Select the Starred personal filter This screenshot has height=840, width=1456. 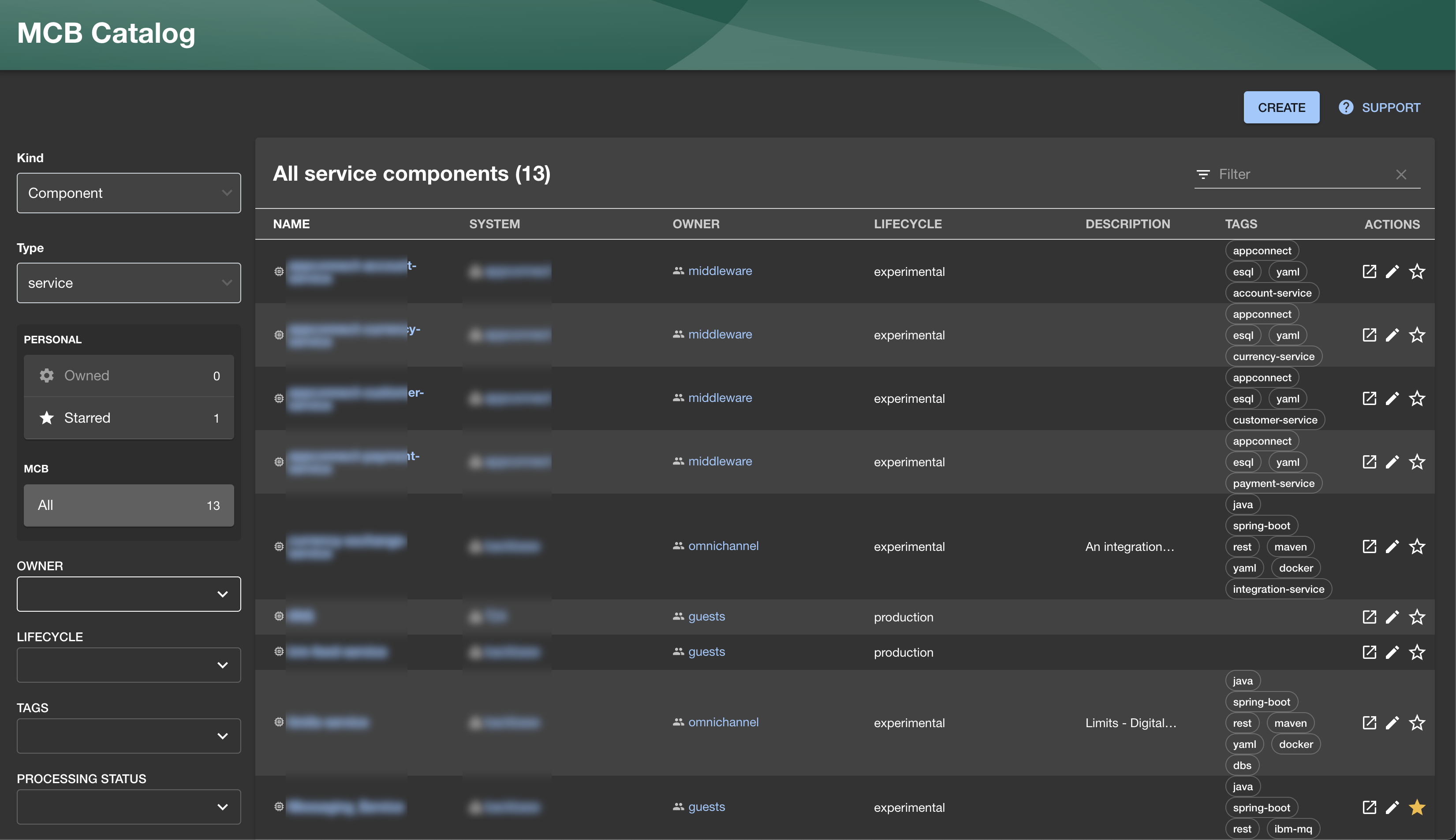point(129,418)
